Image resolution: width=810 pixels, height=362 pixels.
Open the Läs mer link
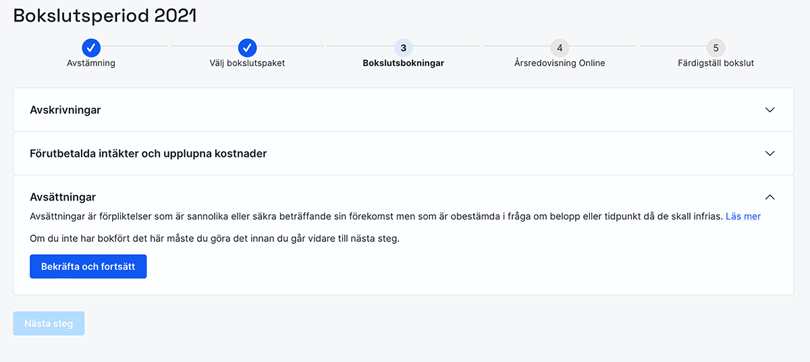point(743,216)
